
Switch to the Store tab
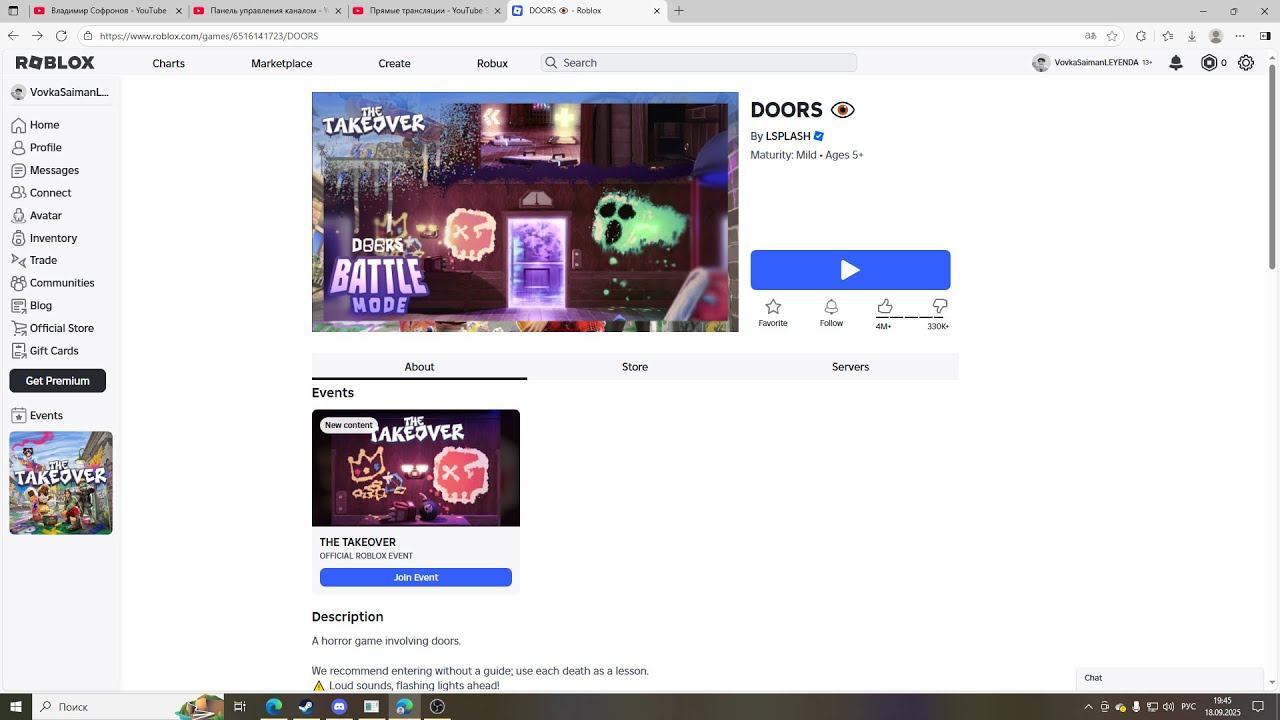635,367
